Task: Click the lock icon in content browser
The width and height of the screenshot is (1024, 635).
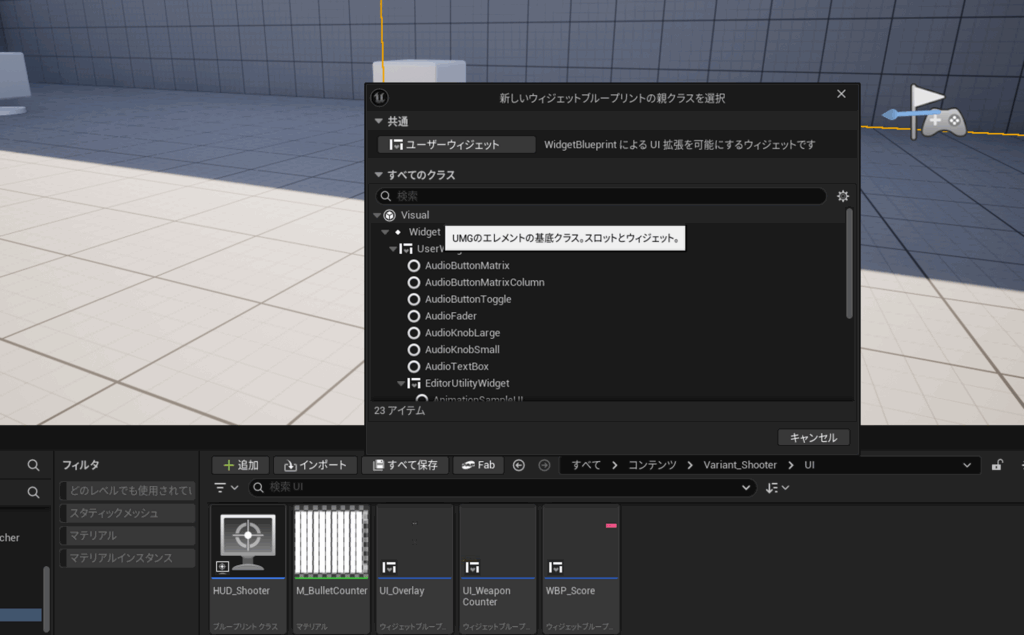Action: (x=997, y=465)
